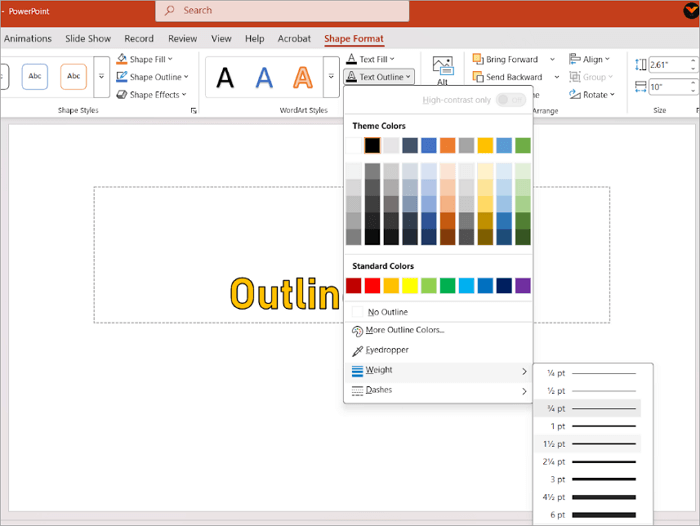700x526 pixels.
Task: Select the 1 pt line weight
Action: click(x=588, y=426)
